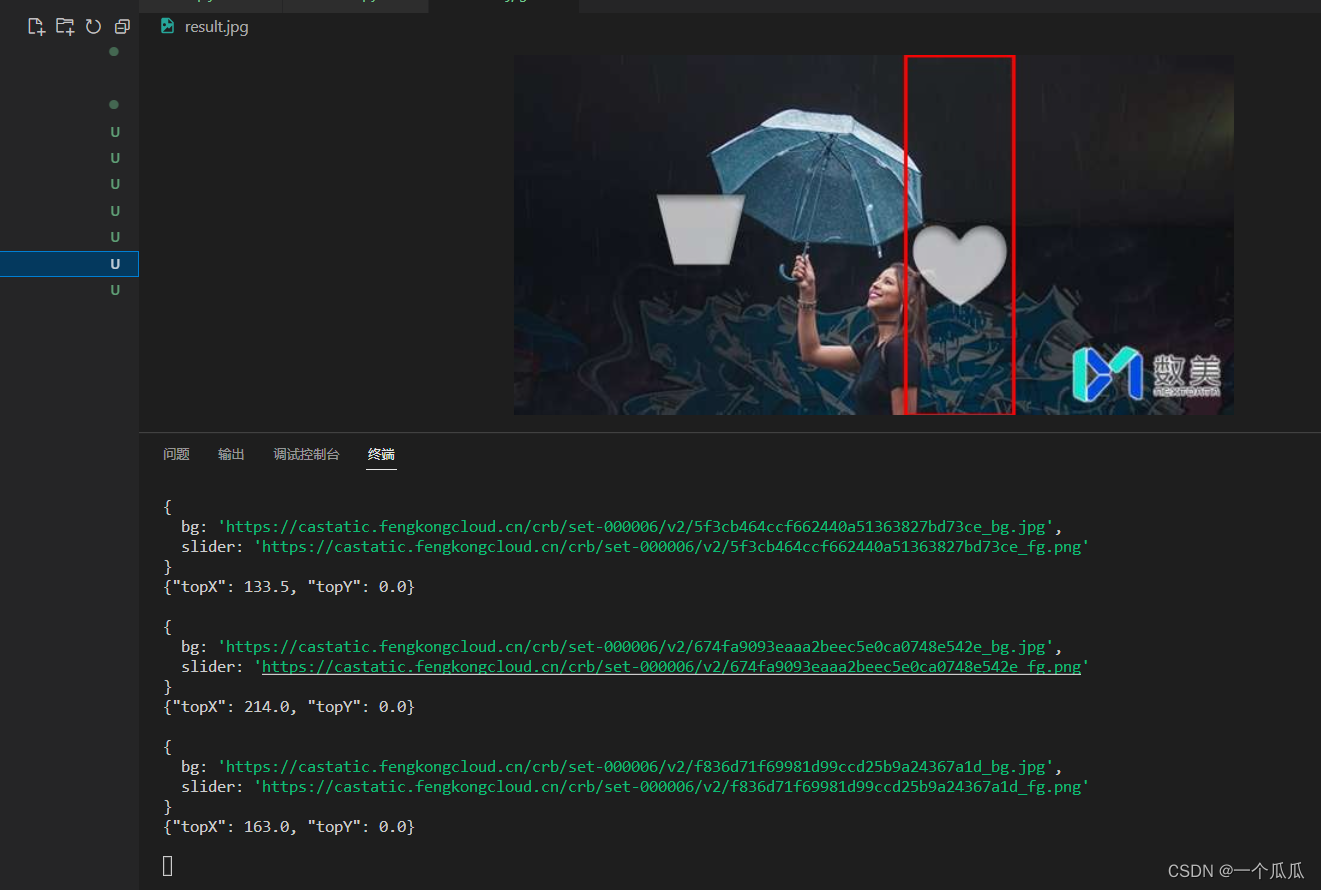This screenshot has width=1321, height=890.
Task: Click the result.jpg image preview
Action: pos(873,235)
